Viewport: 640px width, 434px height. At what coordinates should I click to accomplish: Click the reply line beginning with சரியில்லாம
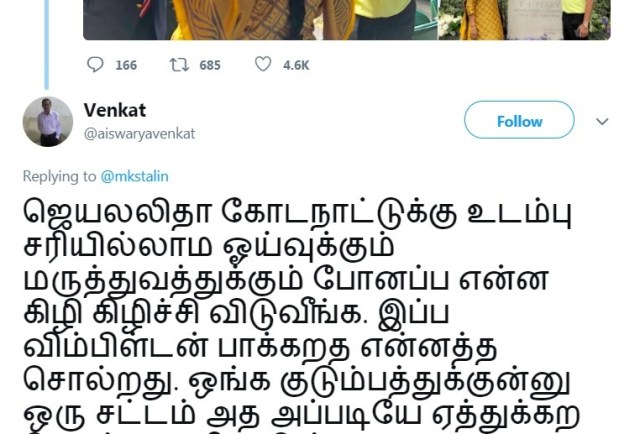209,247
